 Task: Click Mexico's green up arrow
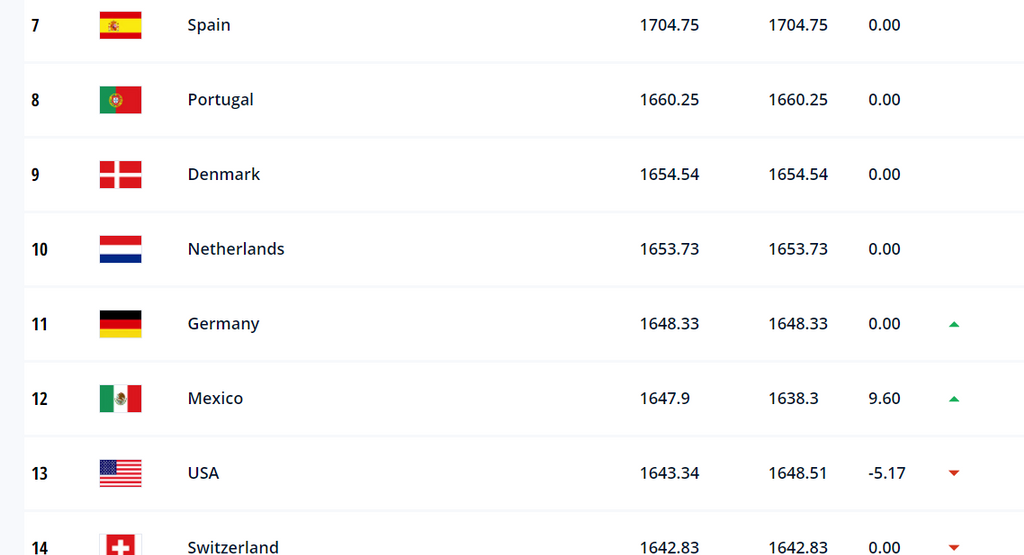pos(954,399)
